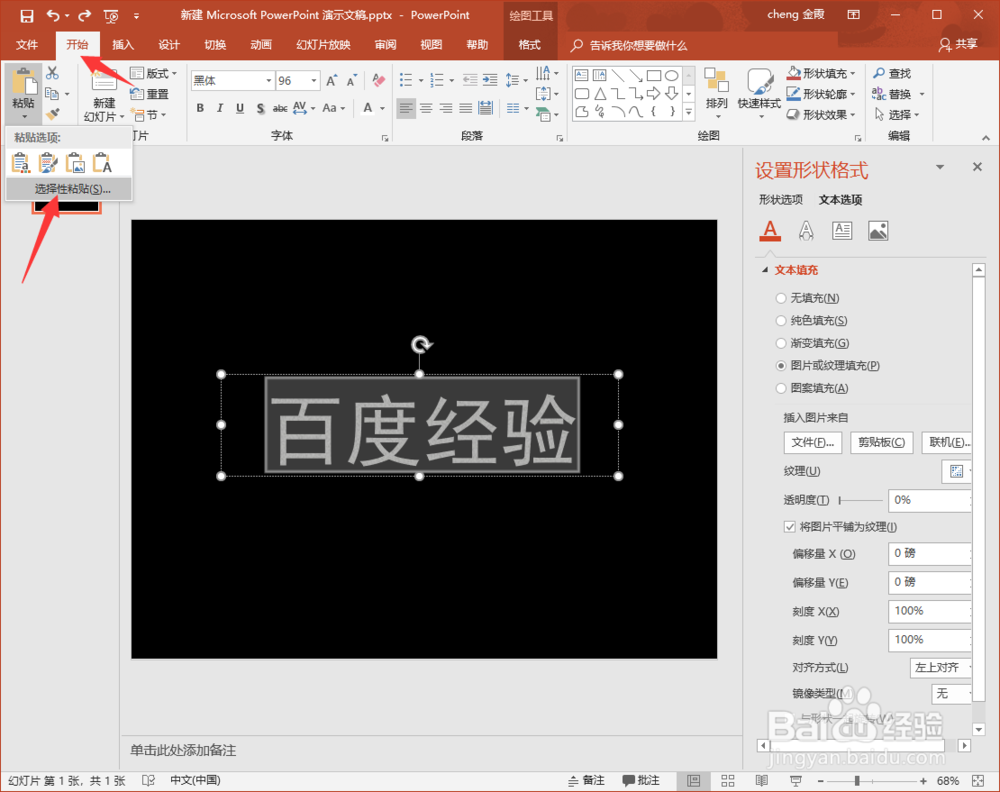The height and width of the screenshot is (792, 1000).
Task: Click zoom in plus button
Action: tap(923, 781)
